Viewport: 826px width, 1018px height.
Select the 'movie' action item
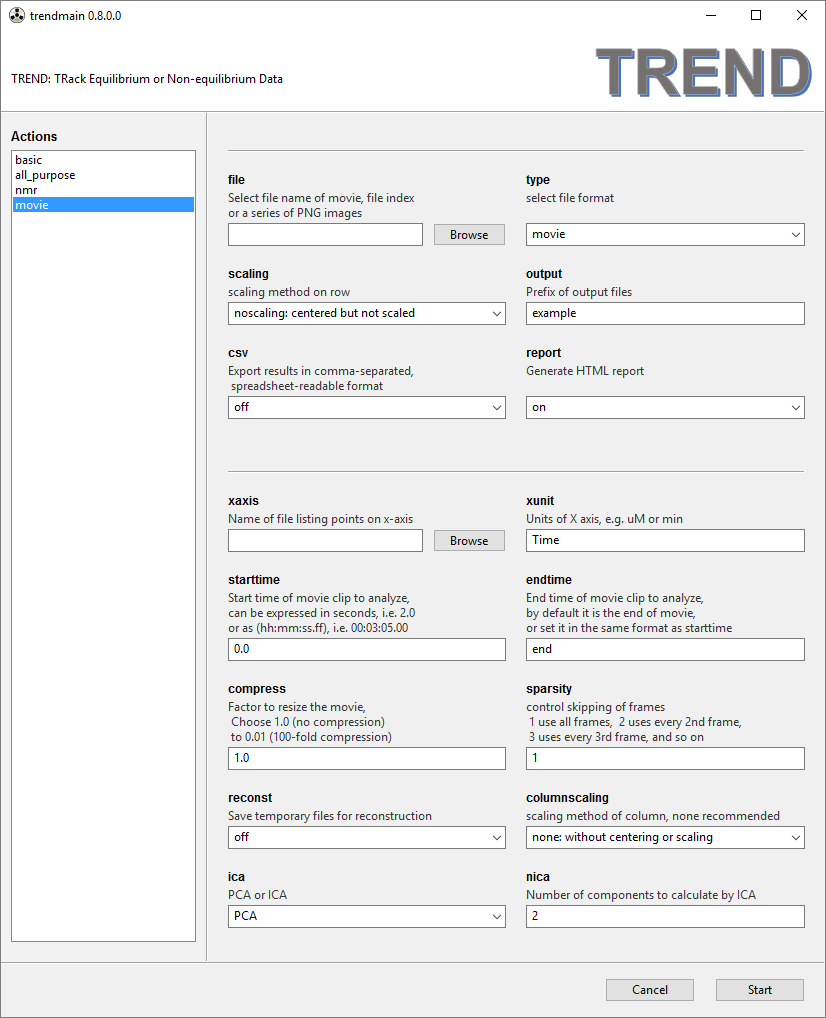32,205
